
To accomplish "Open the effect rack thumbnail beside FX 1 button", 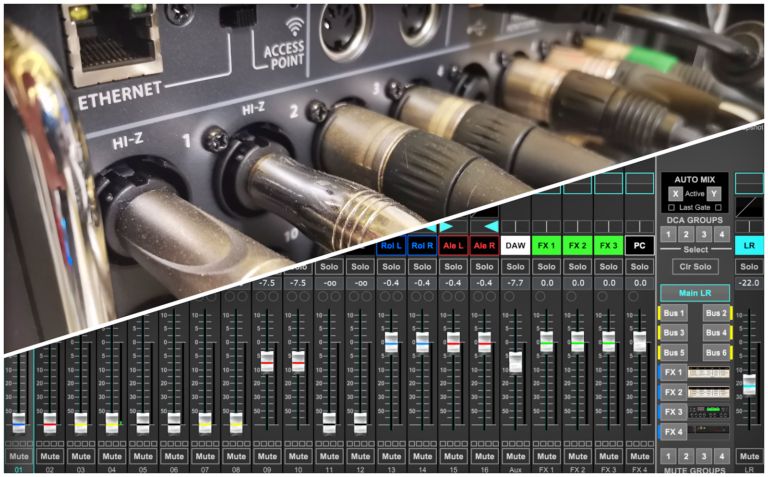I will click(706, 372).
